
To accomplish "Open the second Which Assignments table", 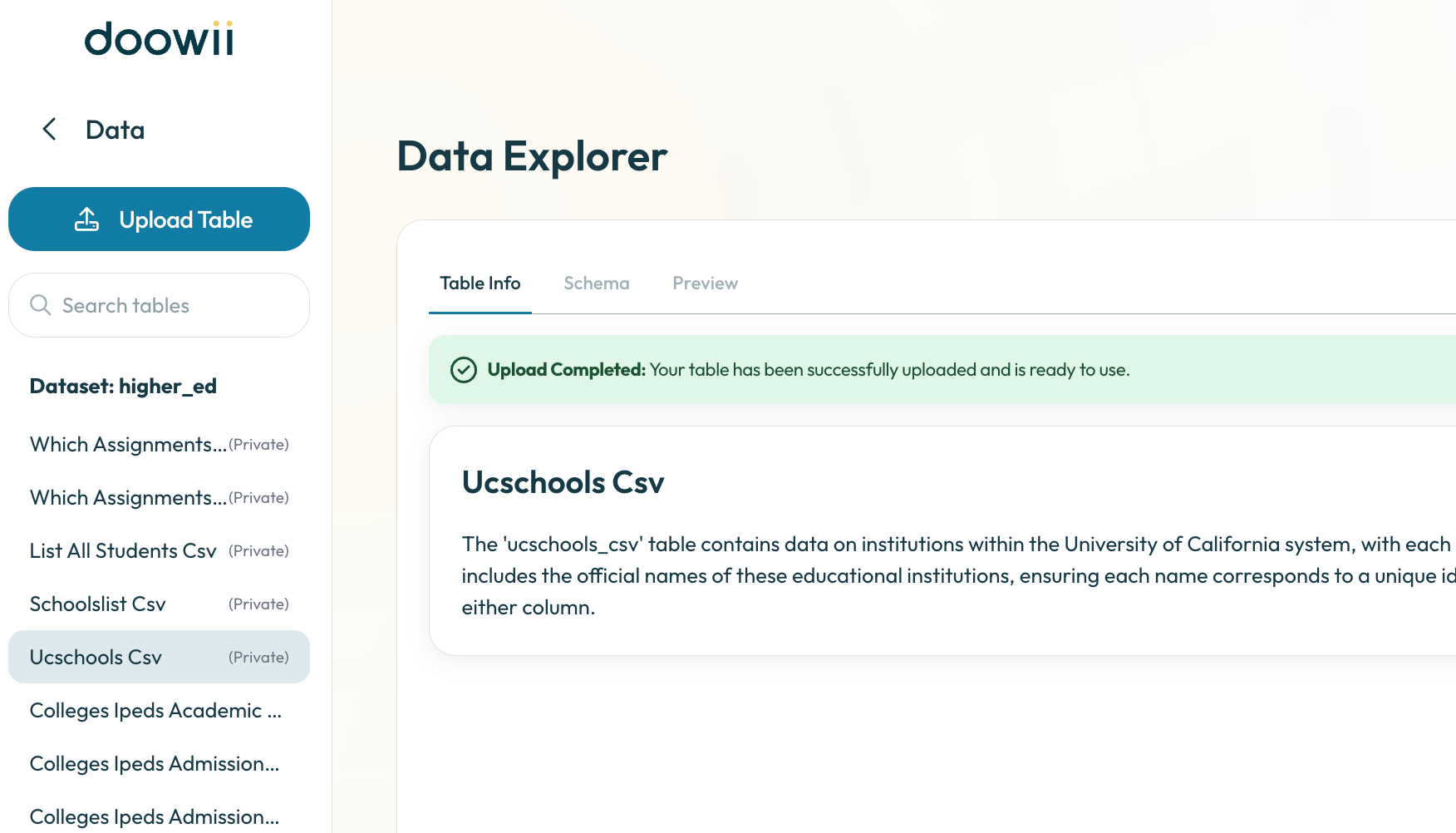I will (159, 498).
